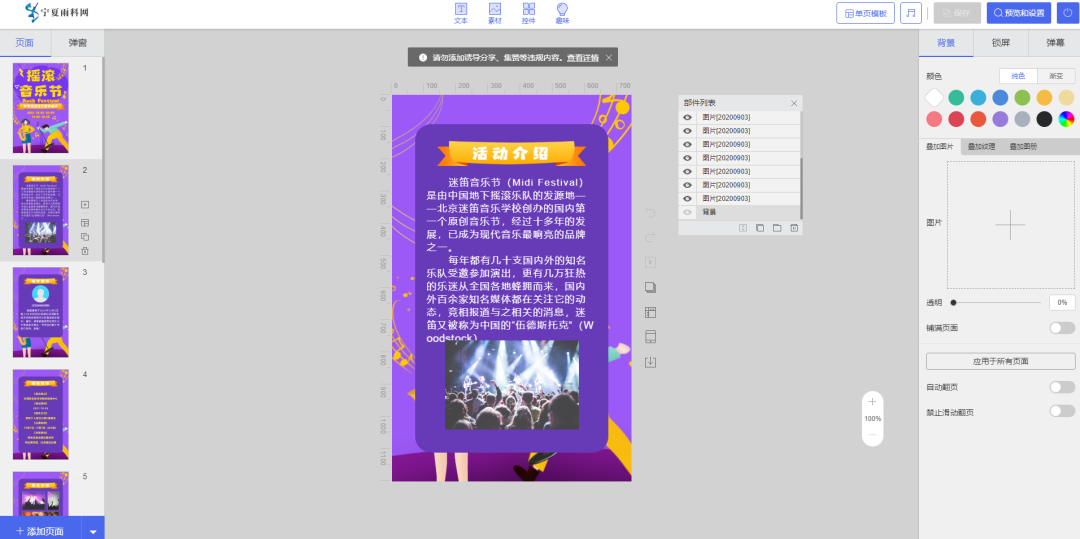Click the 应用于所有页面 button
This screenshot has width=1080, height=539.
point(1000,361)
